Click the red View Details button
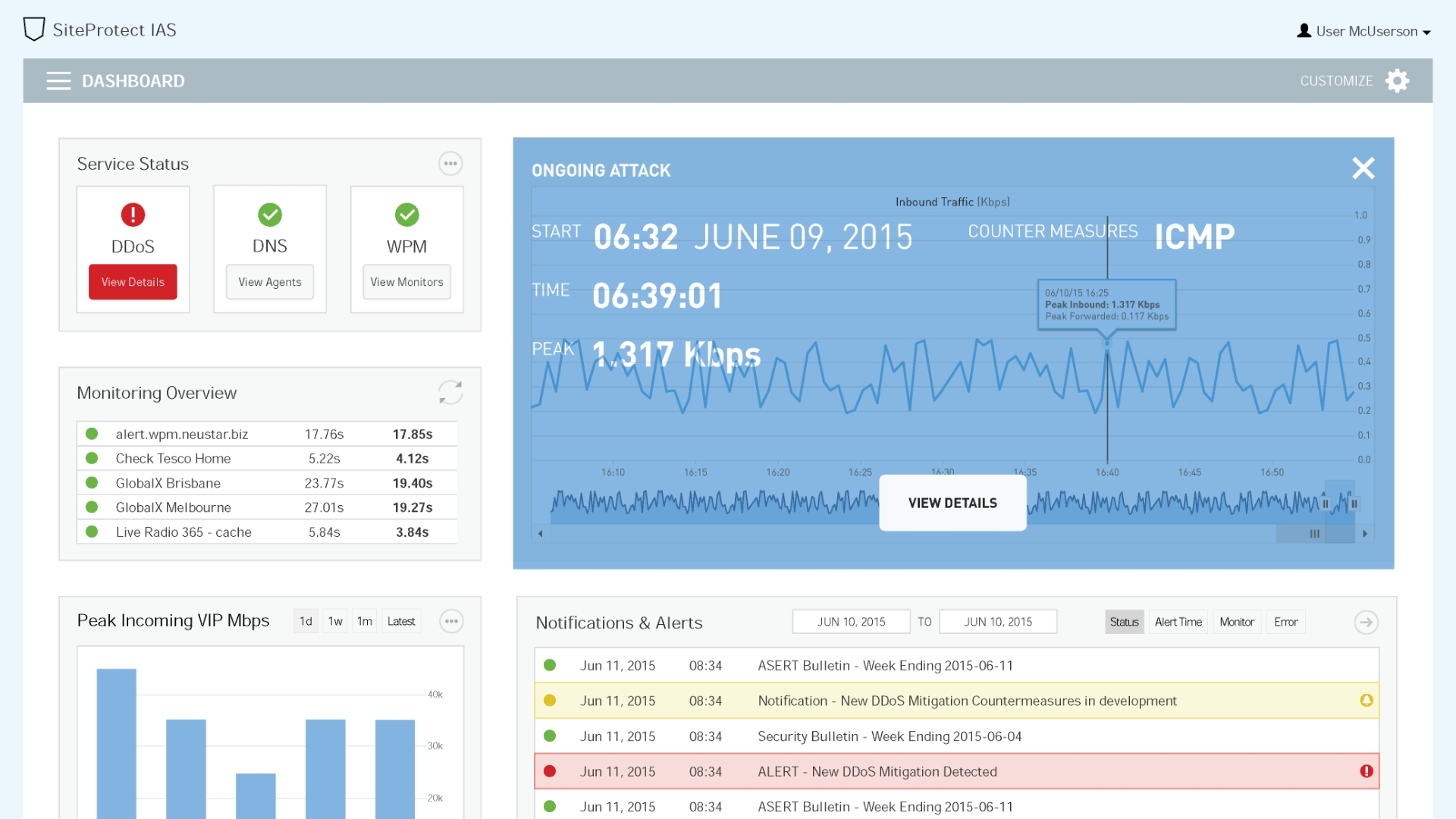This screenshot has height=819, width=1456. tap(133, 282)
